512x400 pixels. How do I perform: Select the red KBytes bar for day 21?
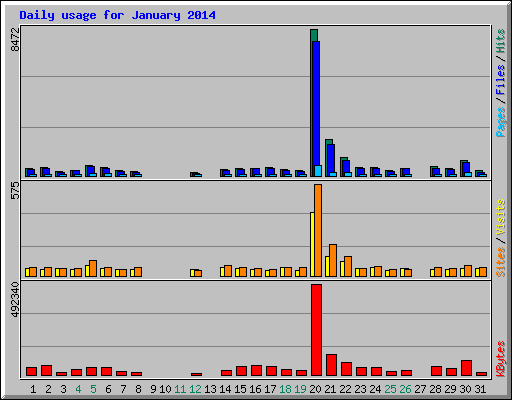(331, 365)
